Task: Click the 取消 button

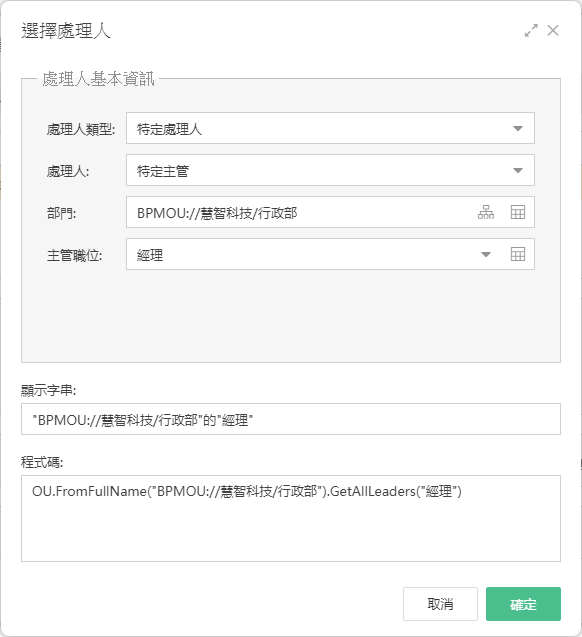Action: pos(440,604)
